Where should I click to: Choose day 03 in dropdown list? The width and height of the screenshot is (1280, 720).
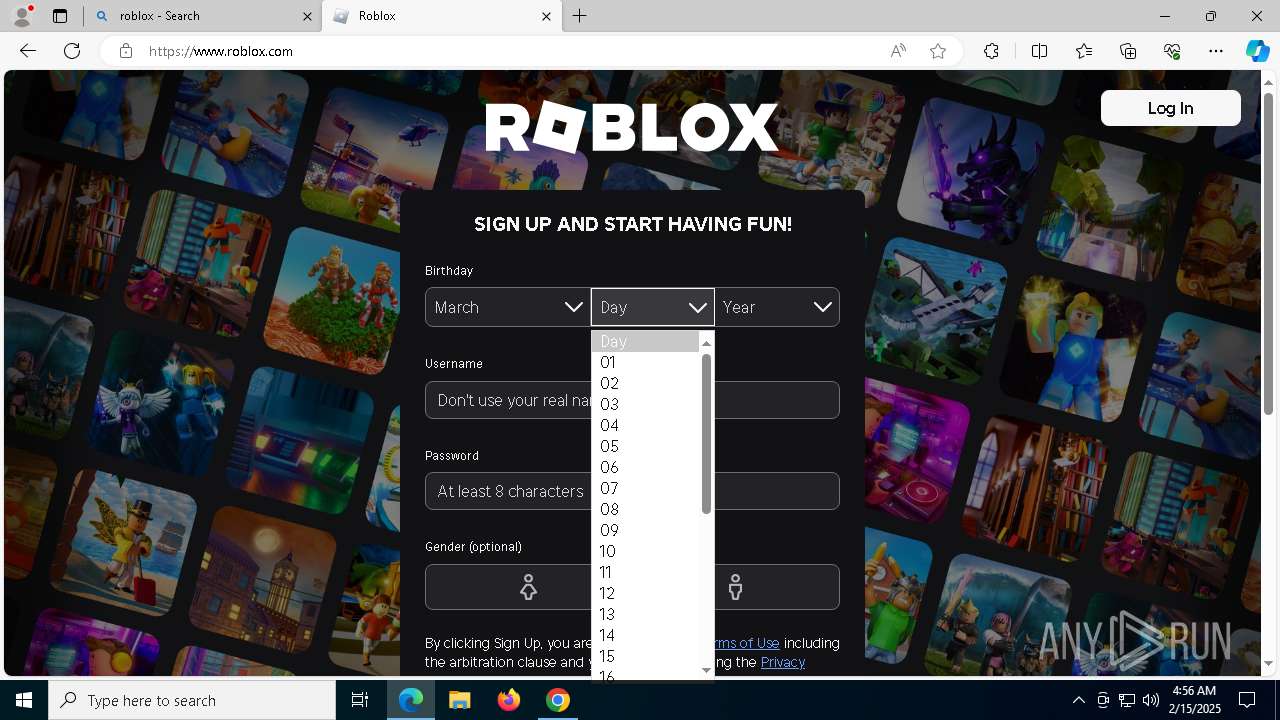[645, 404]
